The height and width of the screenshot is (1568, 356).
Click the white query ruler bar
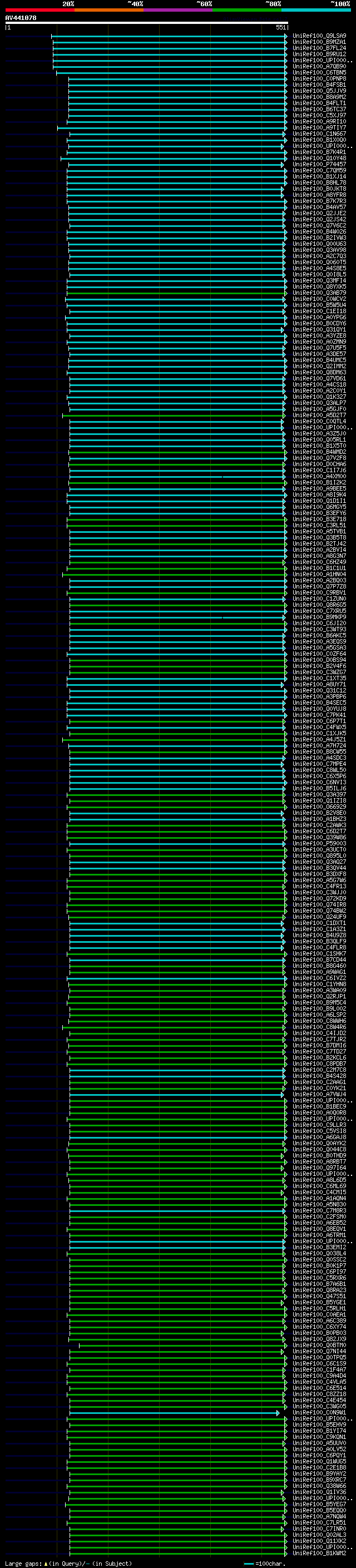pyautogui.click(x=147, y=23)
